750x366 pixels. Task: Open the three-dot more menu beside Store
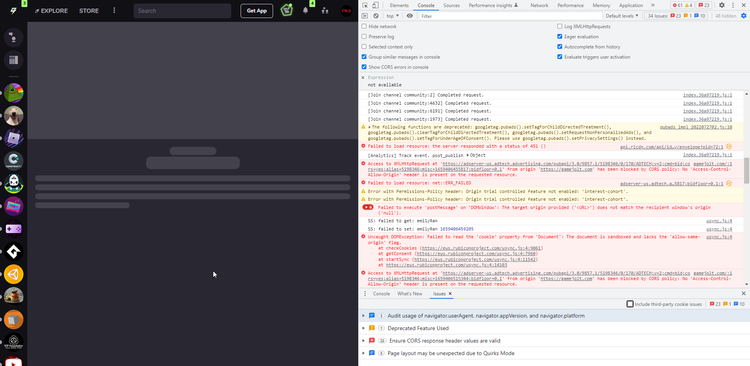[114, 11]
